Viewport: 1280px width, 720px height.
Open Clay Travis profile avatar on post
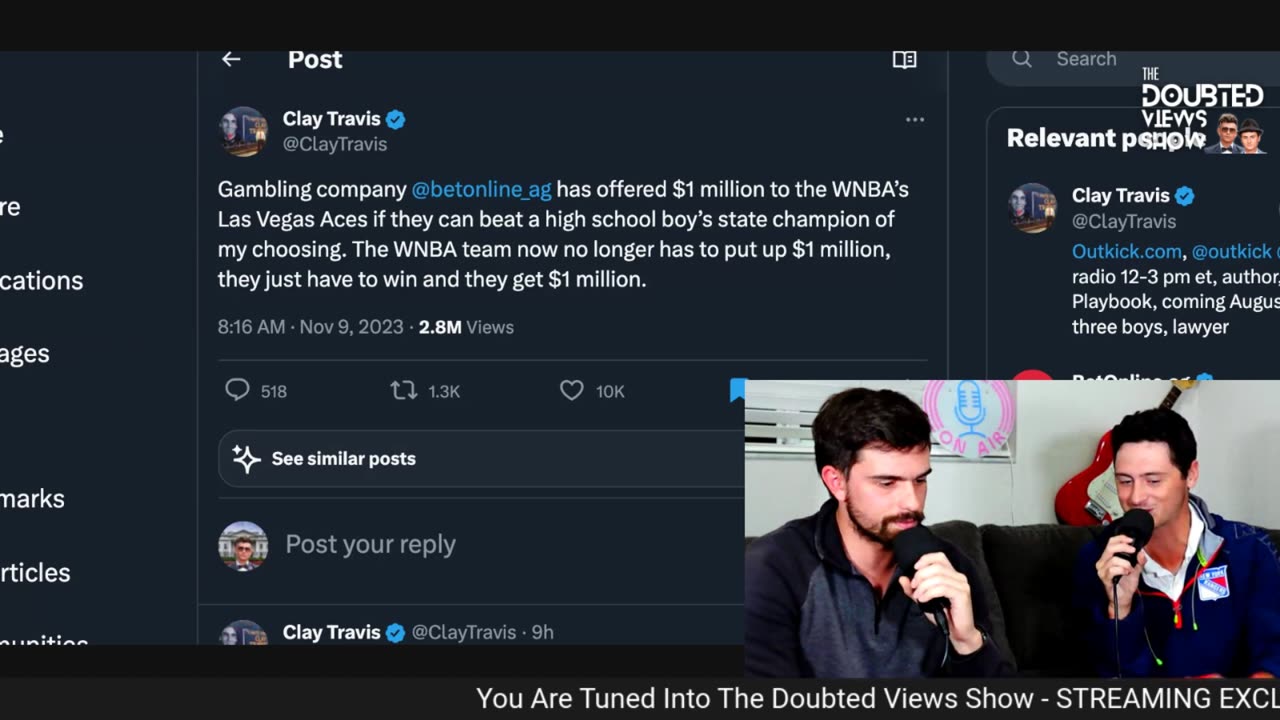(x=243, y=131)
